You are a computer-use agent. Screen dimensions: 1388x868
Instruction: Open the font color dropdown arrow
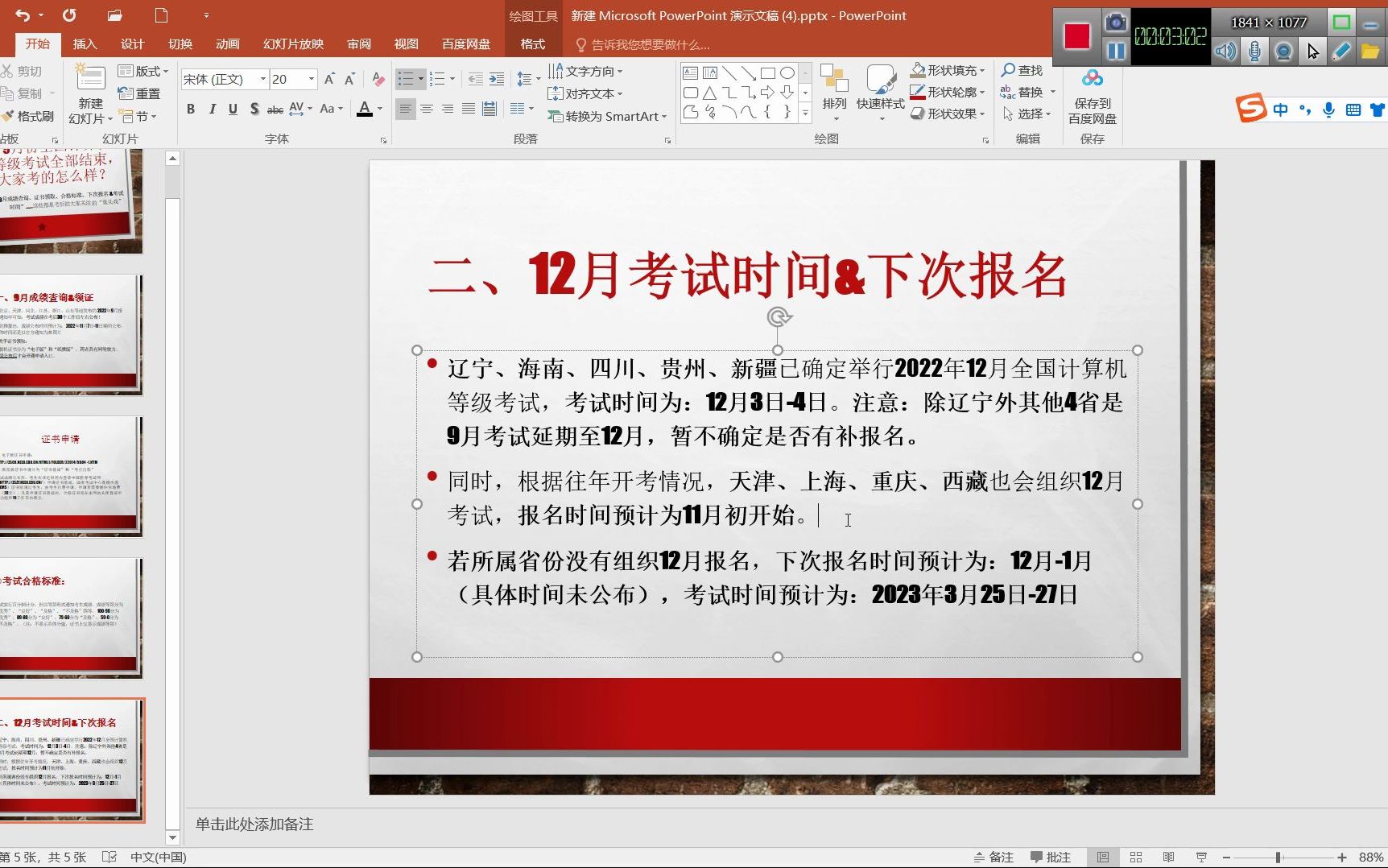click(x=378, y=109)
